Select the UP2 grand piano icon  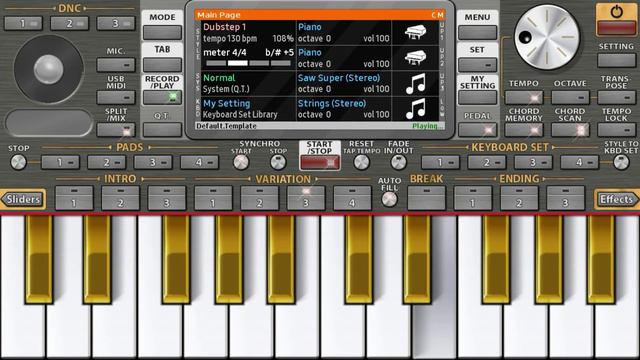pos(415,58)
